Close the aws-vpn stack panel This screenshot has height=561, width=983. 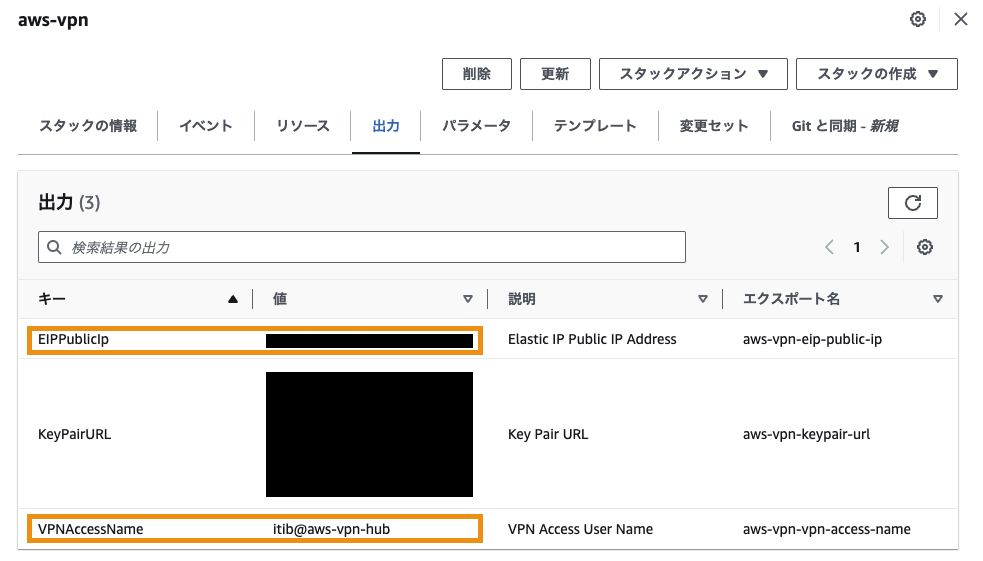pos(960,19)
